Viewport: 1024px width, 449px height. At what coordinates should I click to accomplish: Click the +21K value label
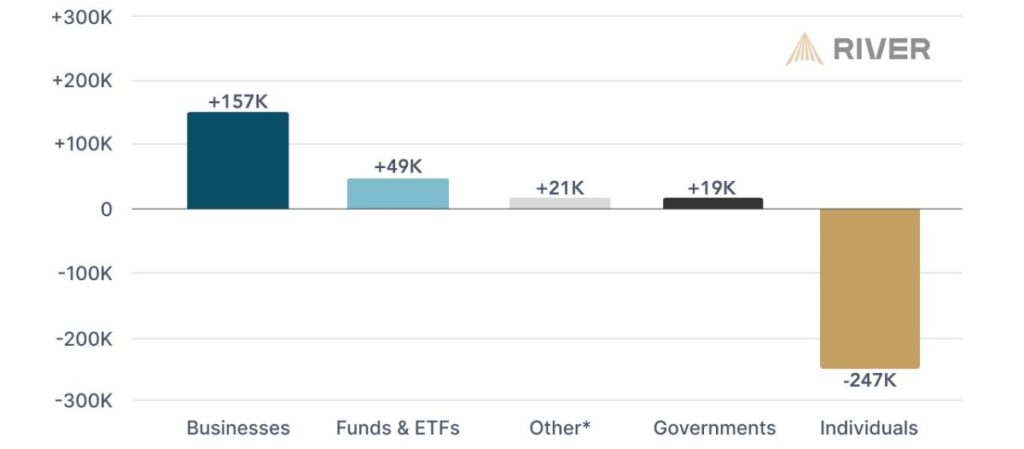560,189
